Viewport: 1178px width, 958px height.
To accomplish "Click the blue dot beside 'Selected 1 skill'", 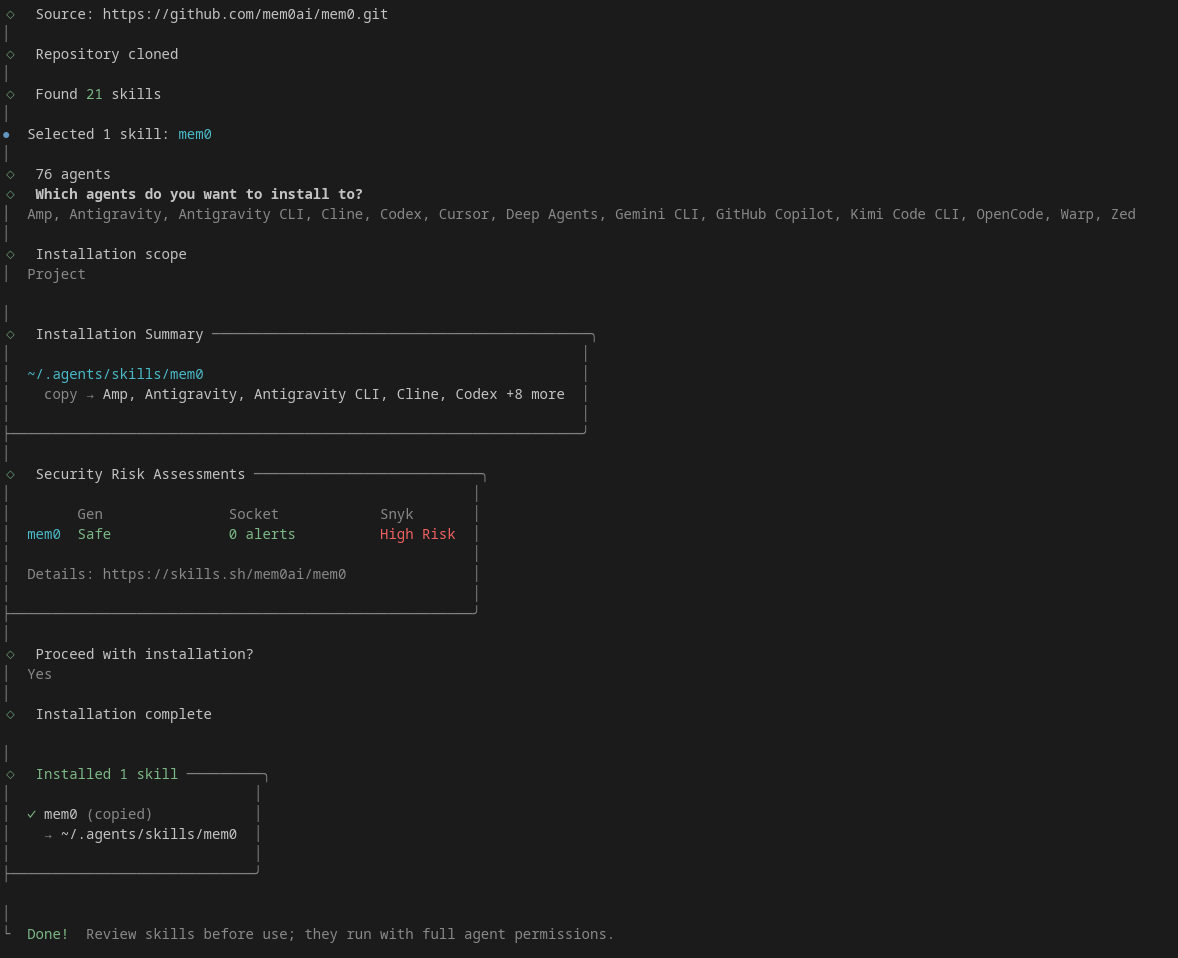I will pos(7,134).
